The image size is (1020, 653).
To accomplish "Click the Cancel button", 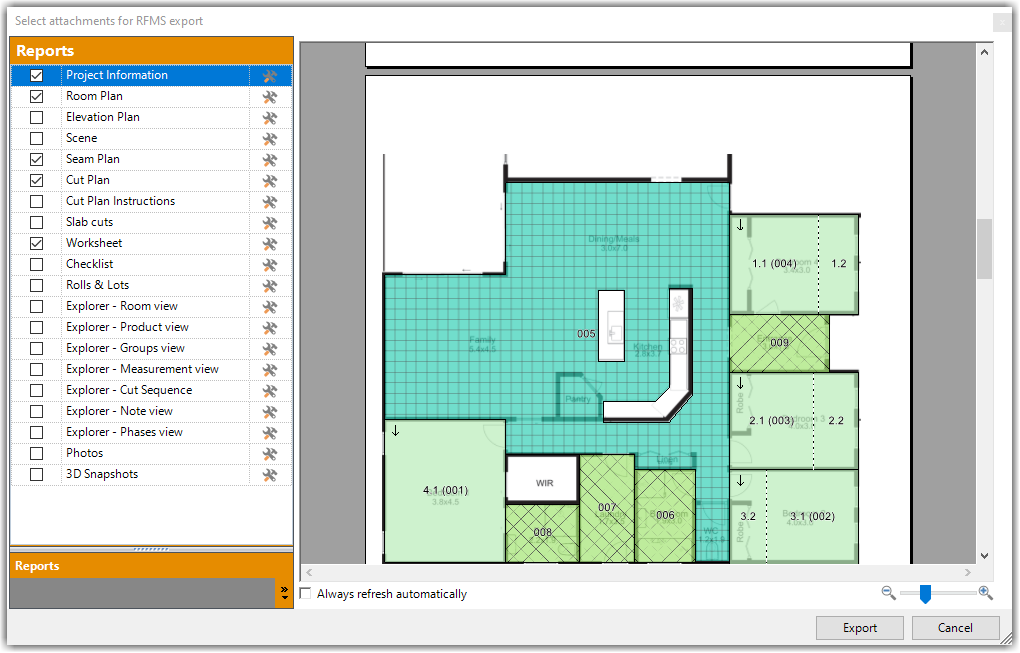I will tap(955, 628).
